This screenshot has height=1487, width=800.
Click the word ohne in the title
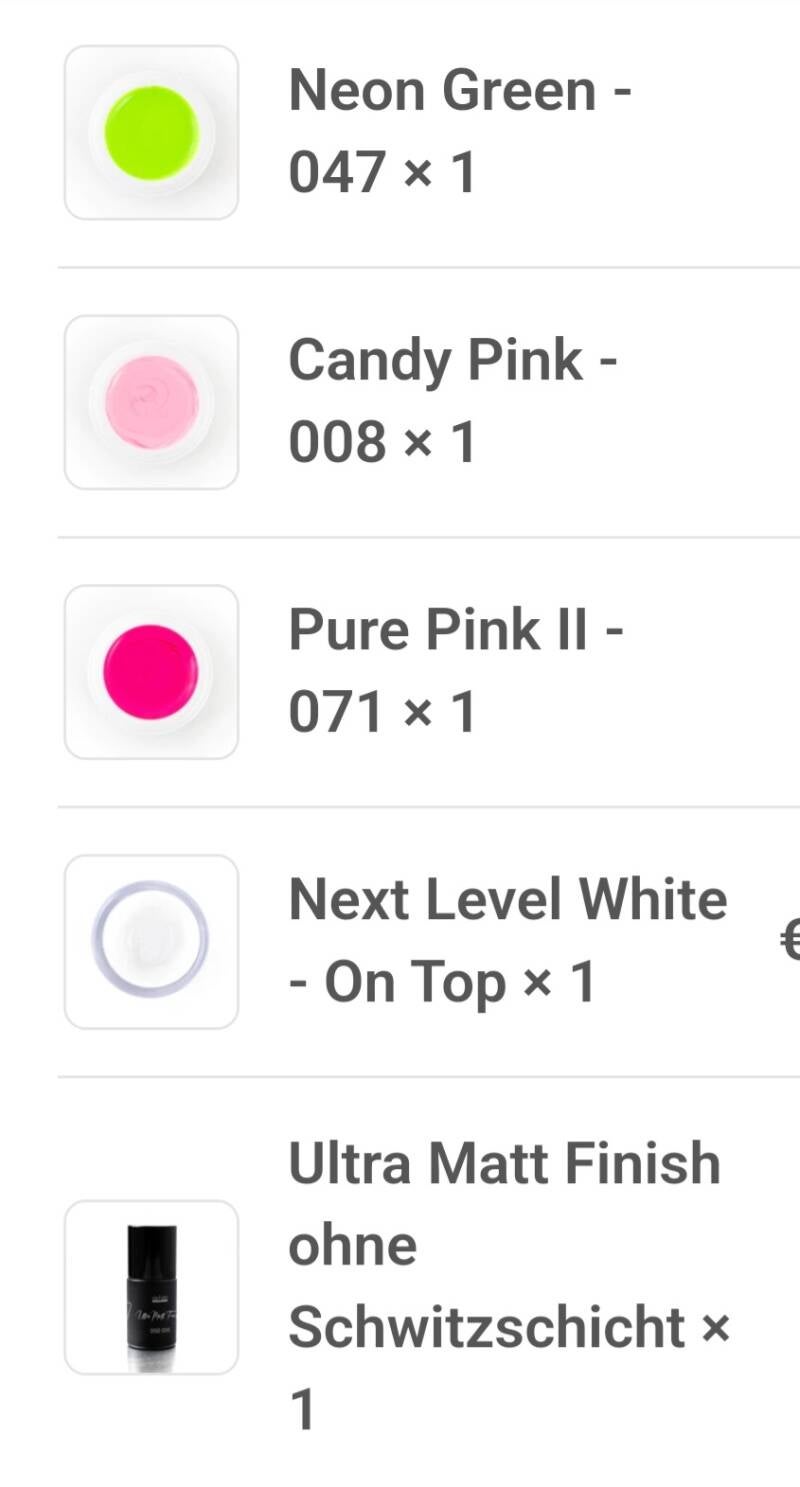[x=352, y=1246]
